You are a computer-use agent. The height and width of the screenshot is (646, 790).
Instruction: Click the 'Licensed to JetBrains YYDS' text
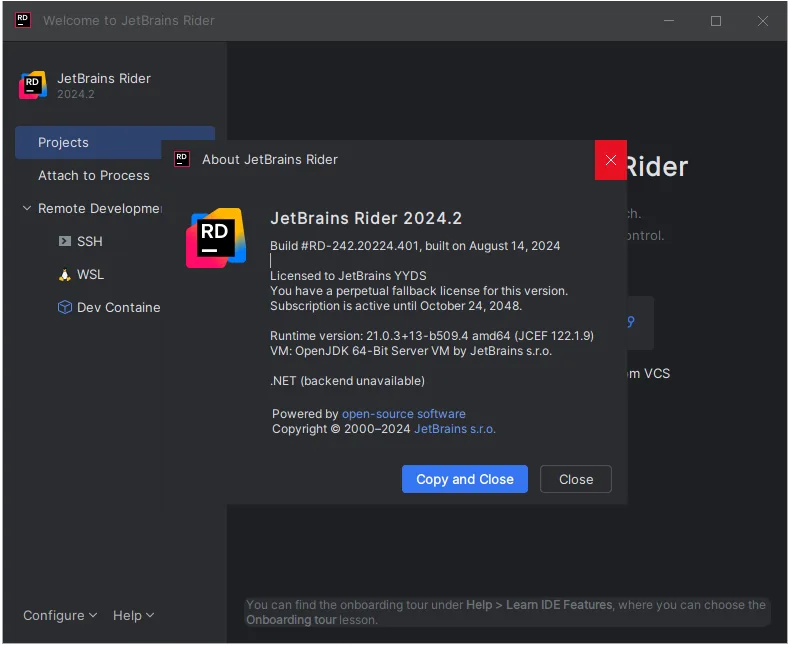[348, 276]
